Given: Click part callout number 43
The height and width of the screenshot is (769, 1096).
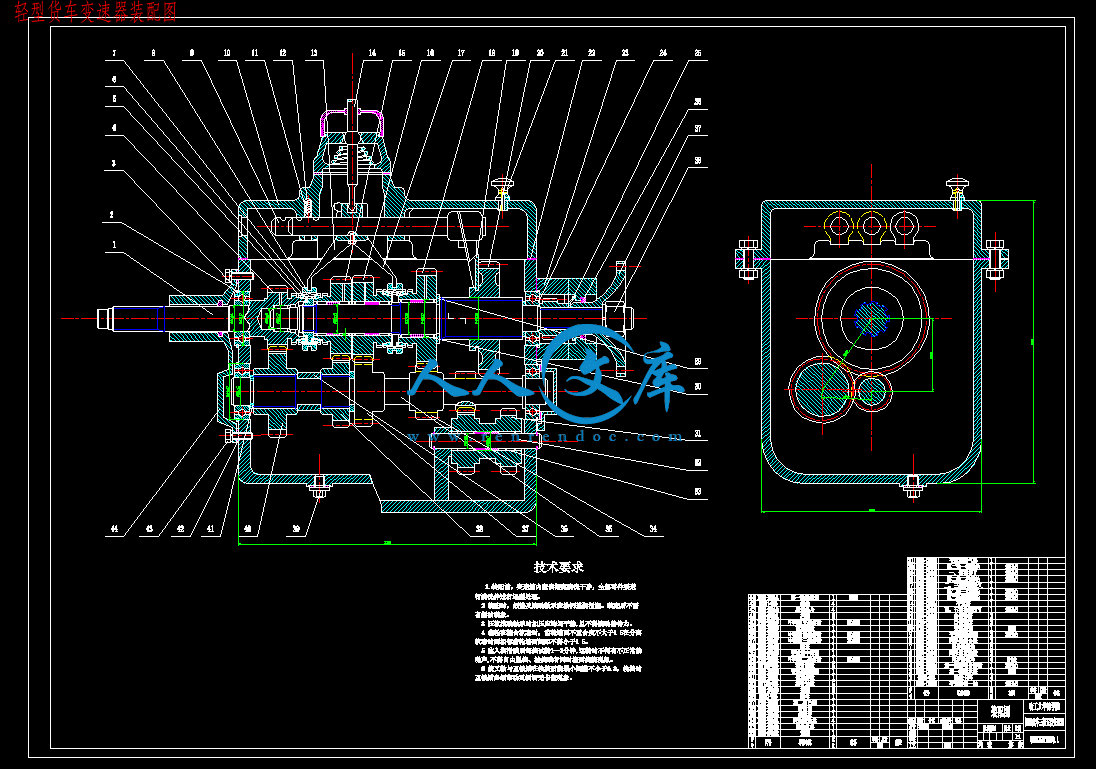Looking at the screenshot, I should coord(149,529).
